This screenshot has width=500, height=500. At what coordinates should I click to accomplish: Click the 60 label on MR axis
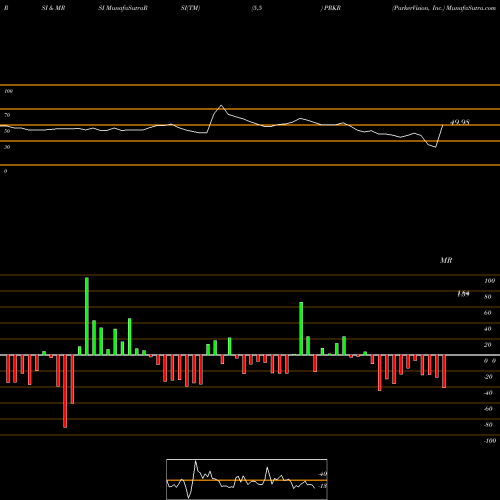coord(488,313)
